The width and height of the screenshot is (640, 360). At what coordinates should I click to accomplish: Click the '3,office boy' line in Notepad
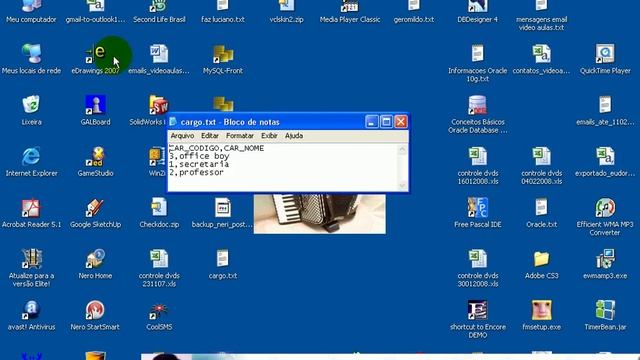[x=199, y=156]
